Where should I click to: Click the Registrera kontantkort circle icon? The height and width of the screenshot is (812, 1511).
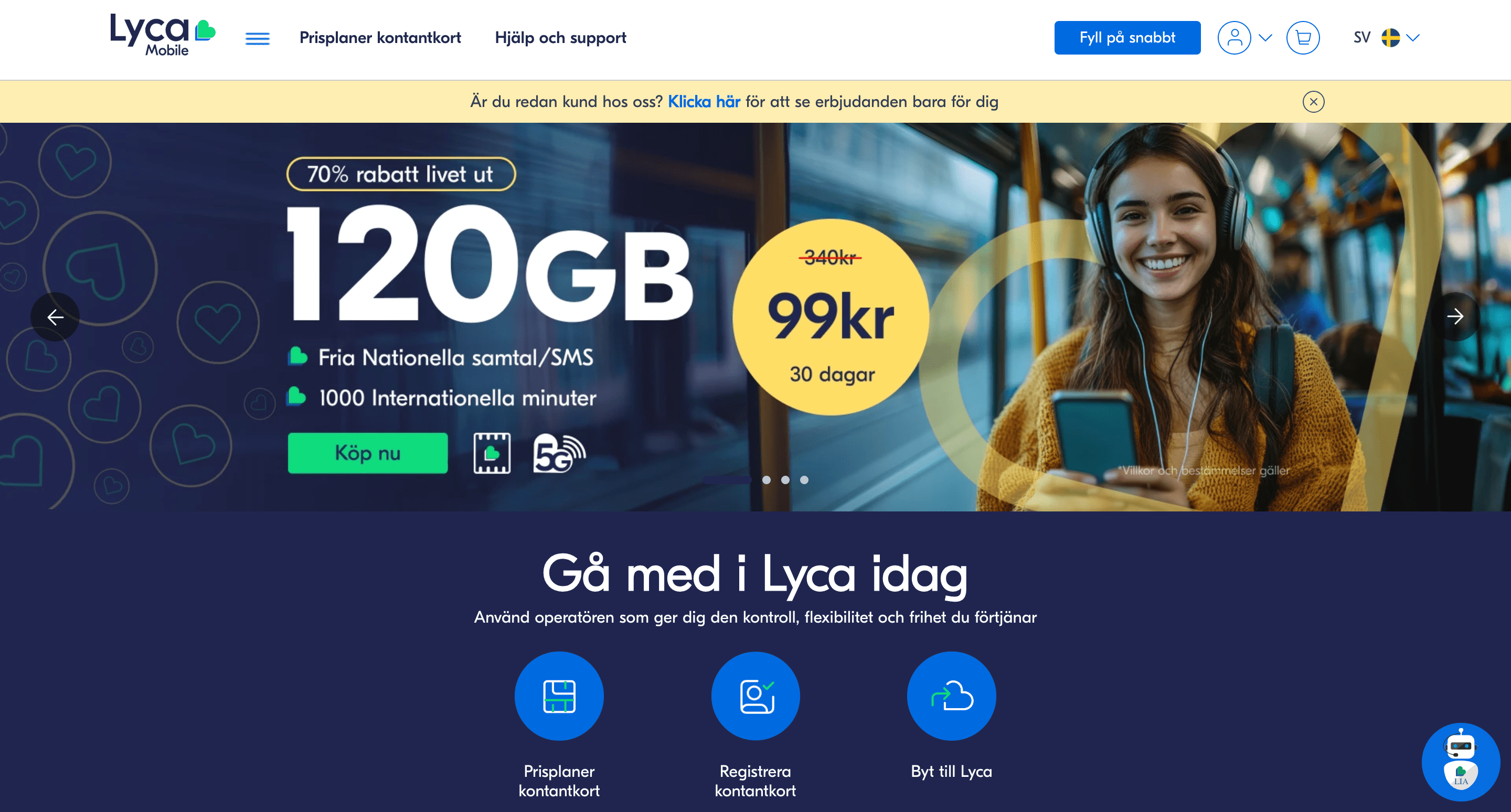pyautogui.click(x=755, y=696)
